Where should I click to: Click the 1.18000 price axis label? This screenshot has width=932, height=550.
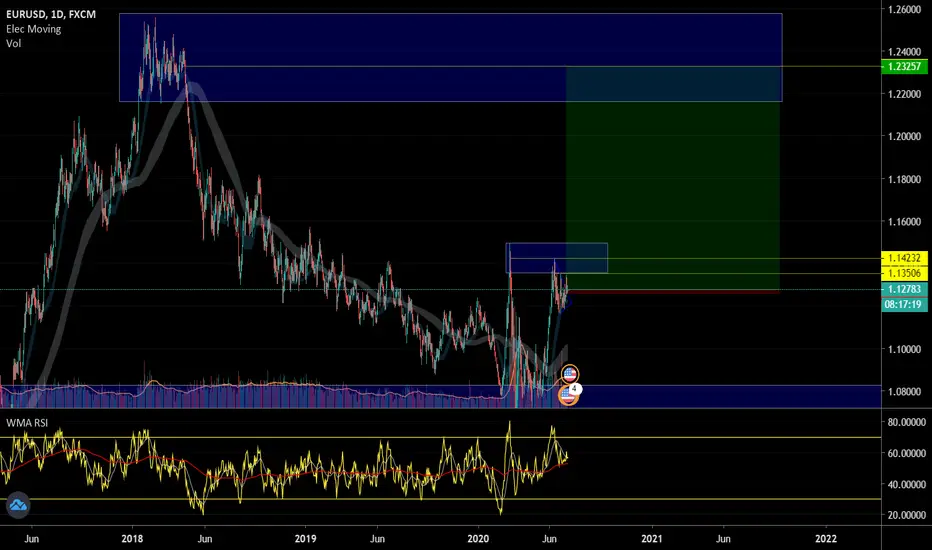coord(904,179)
